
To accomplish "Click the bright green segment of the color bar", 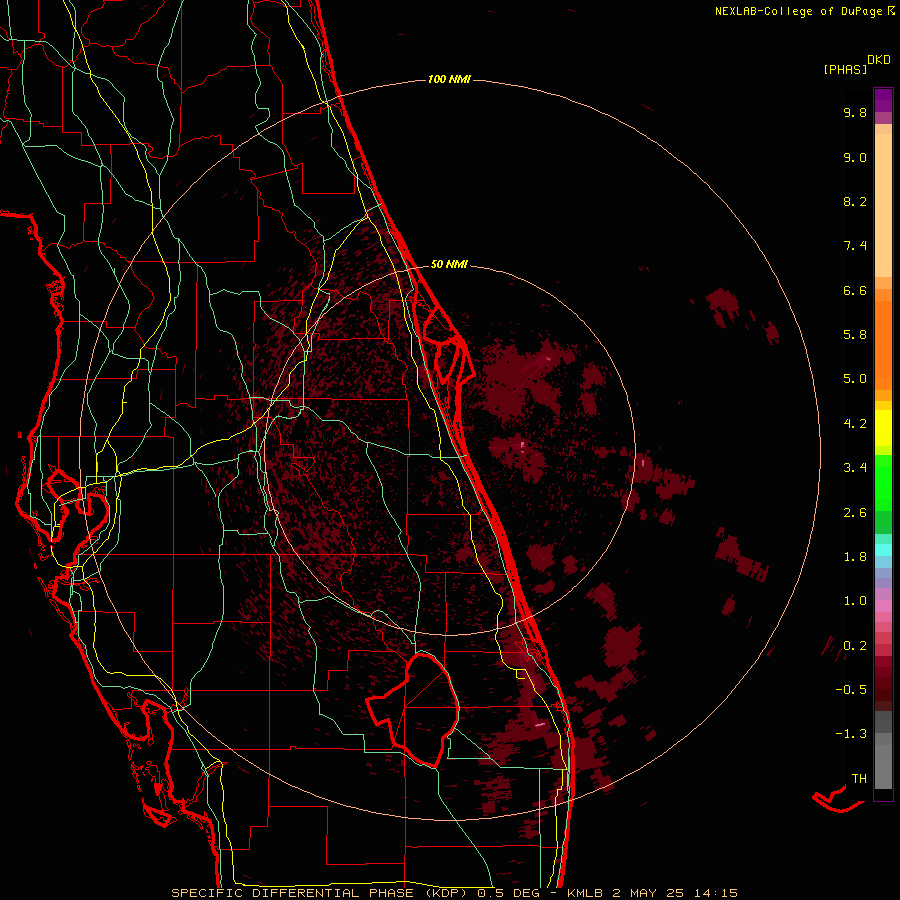I will pos(883,482).
